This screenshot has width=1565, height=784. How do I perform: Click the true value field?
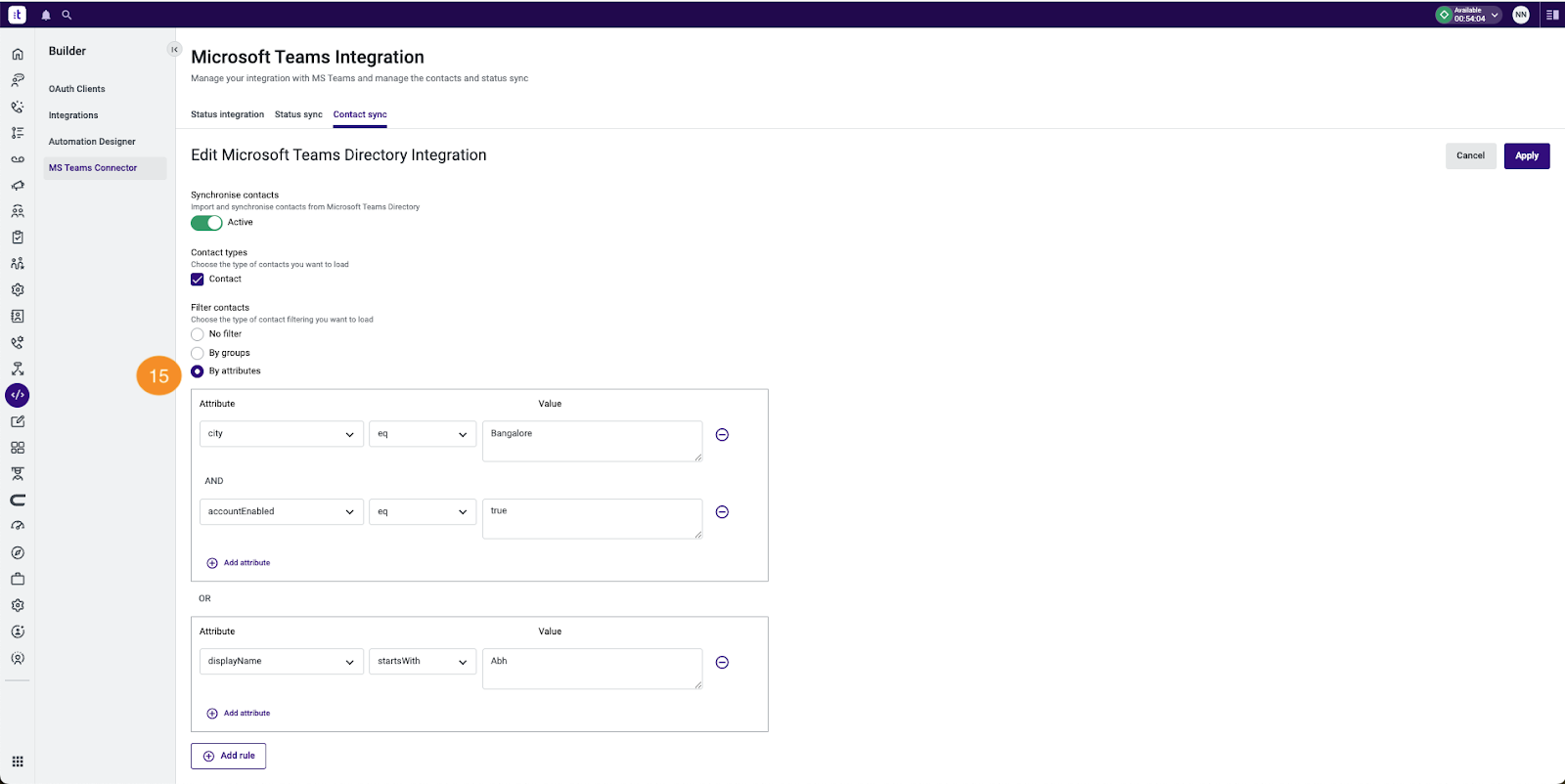[592, 519]
